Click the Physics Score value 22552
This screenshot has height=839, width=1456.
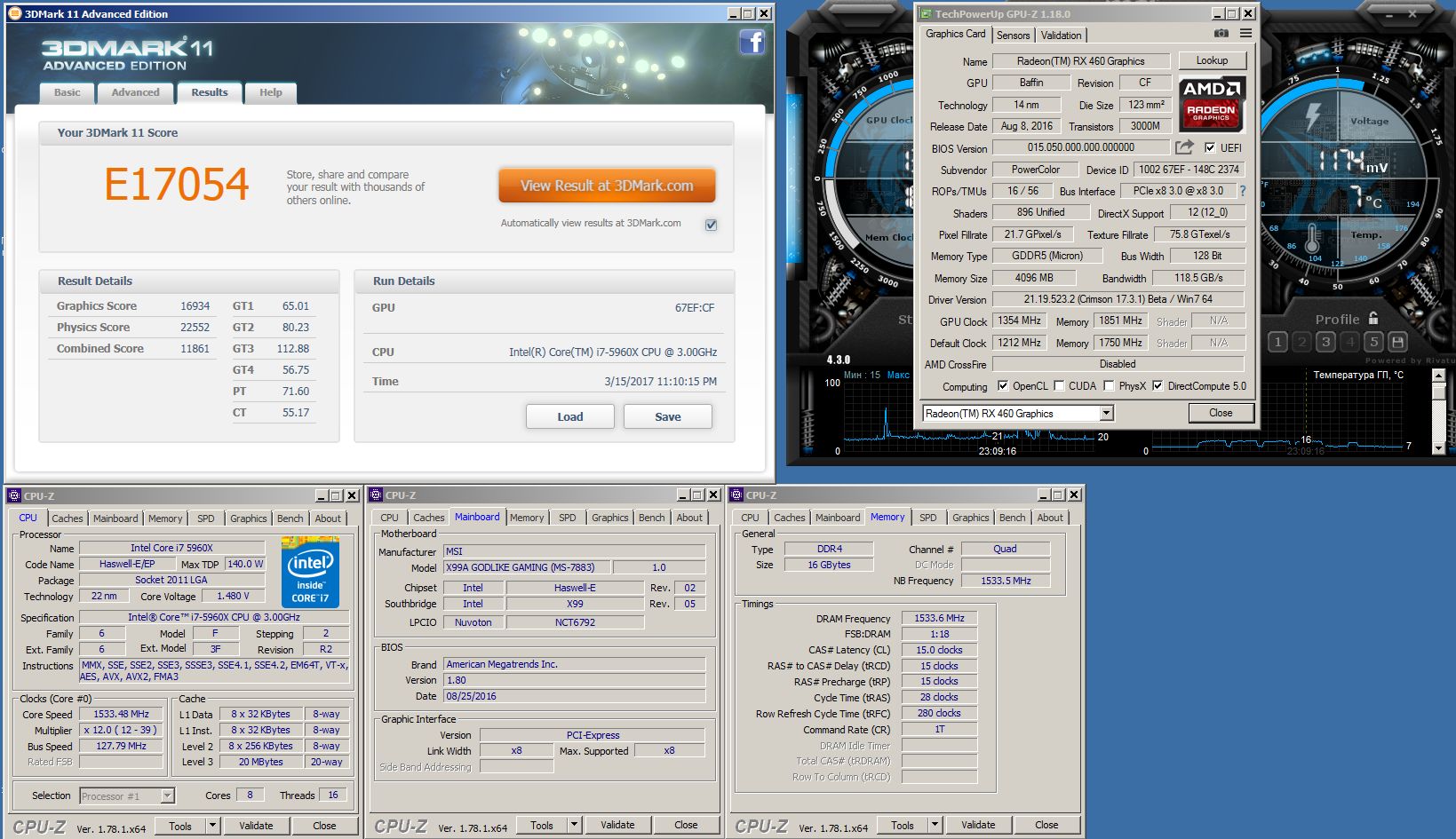195,328
